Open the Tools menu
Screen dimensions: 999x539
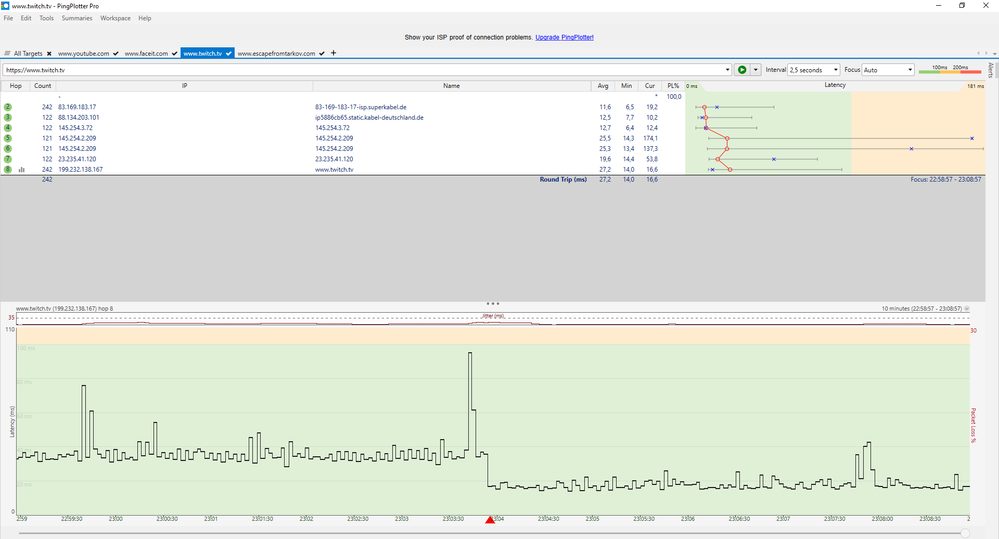point(47,18)
